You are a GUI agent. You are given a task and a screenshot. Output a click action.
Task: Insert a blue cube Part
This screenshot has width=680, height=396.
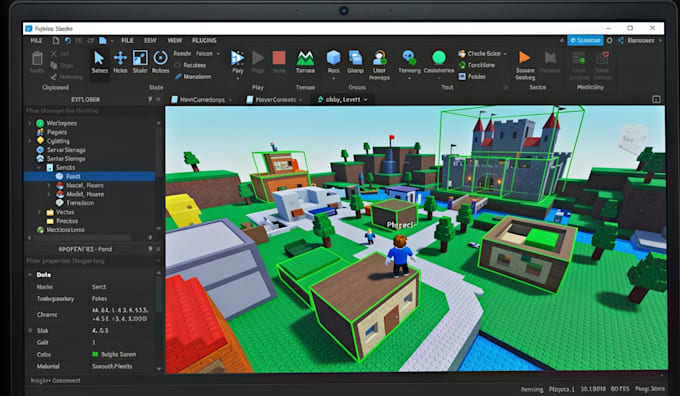333,62
